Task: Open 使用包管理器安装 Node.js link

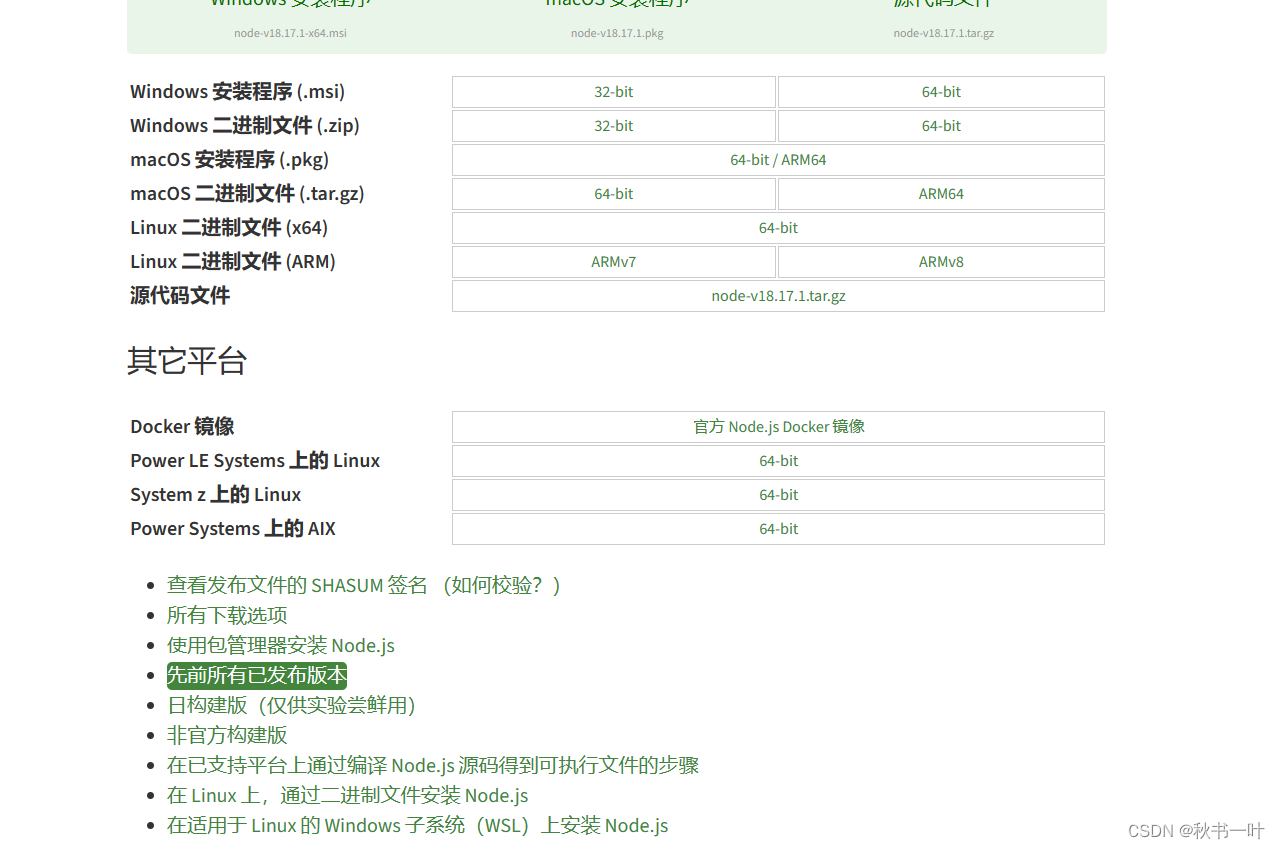Action: click(x=281, y=645)
